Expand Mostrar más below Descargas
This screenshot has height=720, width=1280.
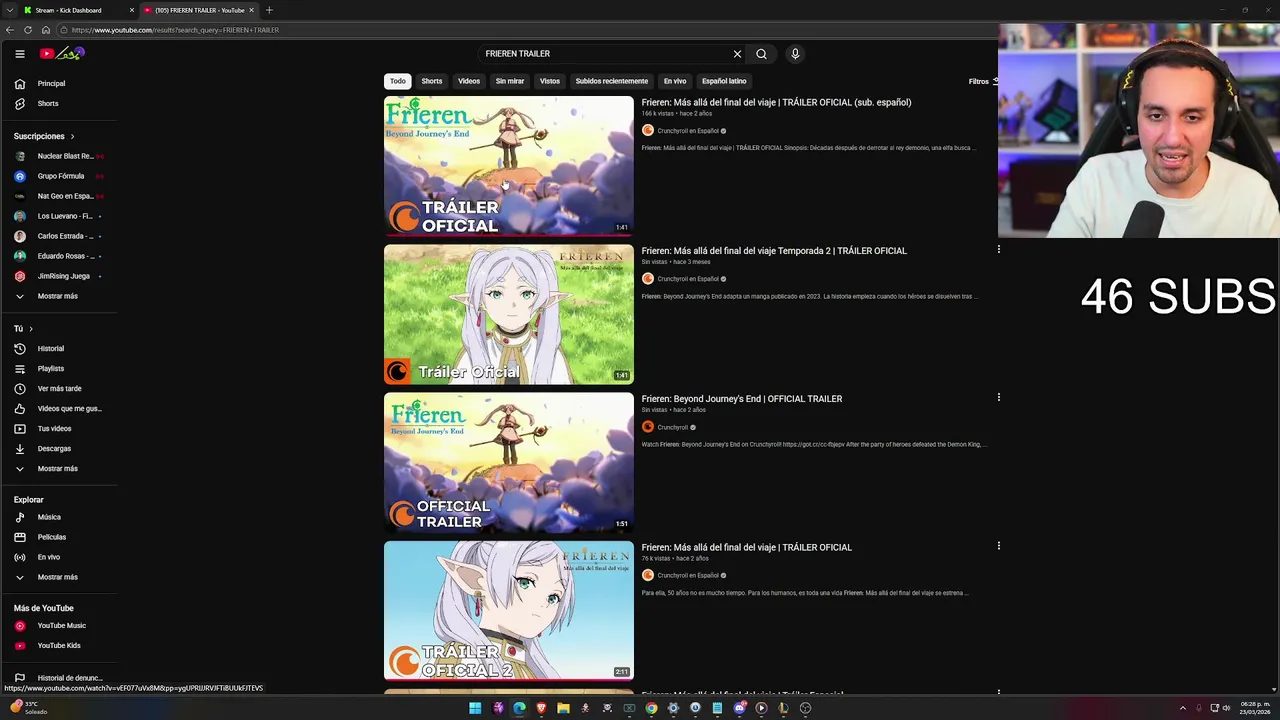point(58,469)
